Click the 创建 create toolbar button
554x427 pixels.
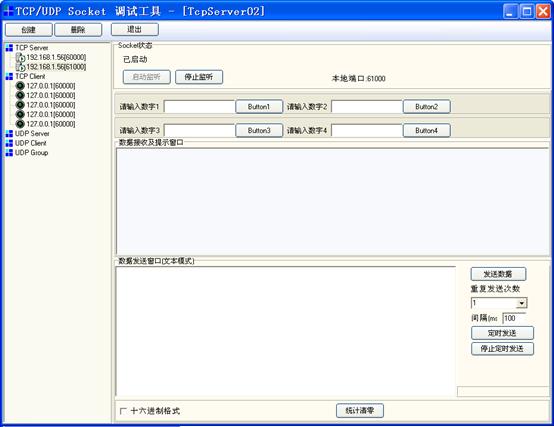pos(29,30)
